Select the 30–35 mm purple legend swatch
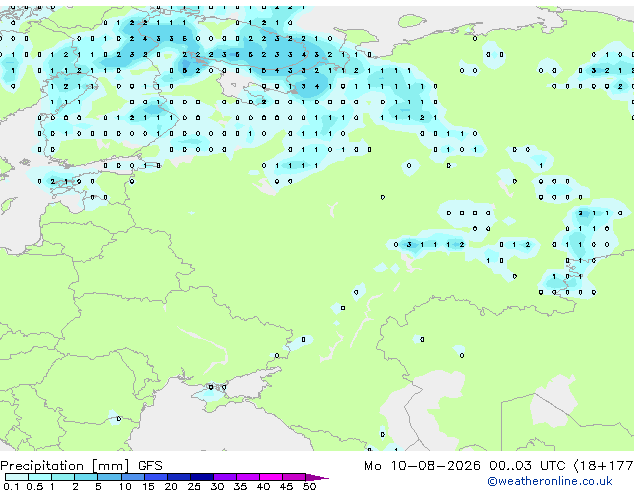 coord(224,477)
